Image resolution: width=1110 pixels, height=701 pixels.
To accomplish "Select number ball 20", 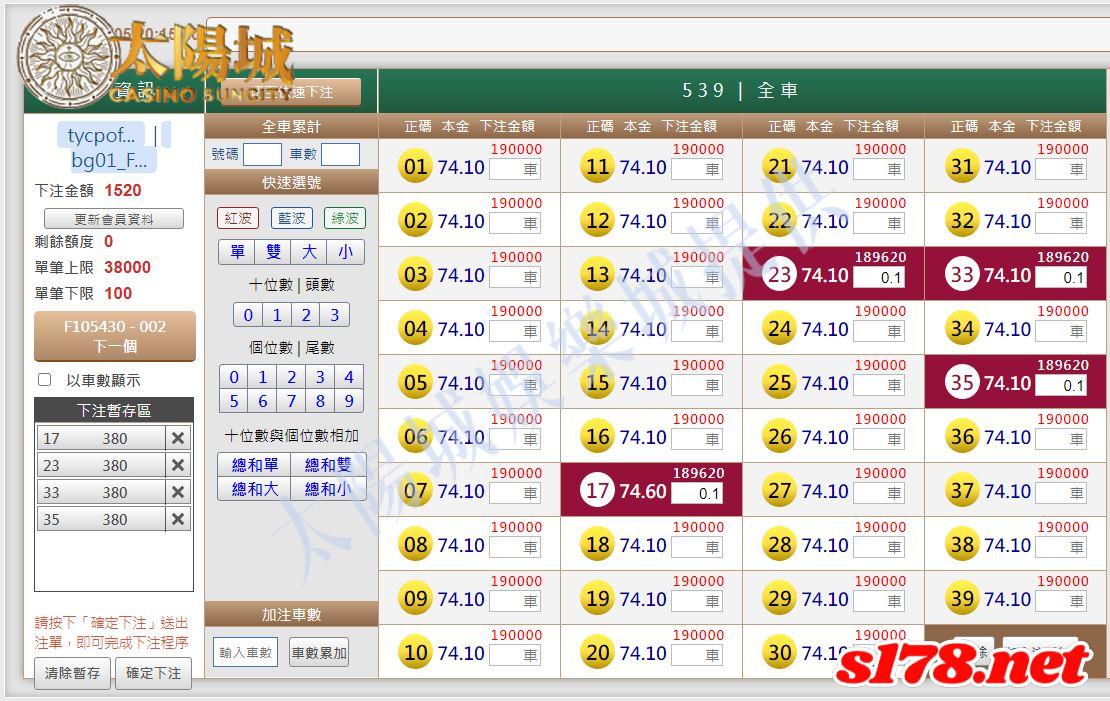I will click(597, 652).
